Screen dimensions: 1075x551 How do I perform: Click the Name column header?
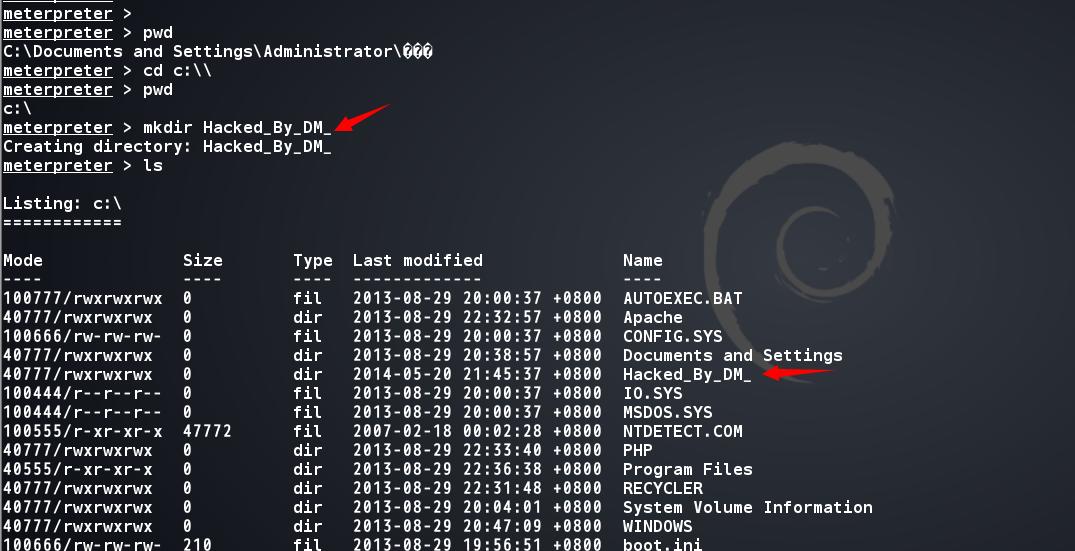click(x=642, y=260)
